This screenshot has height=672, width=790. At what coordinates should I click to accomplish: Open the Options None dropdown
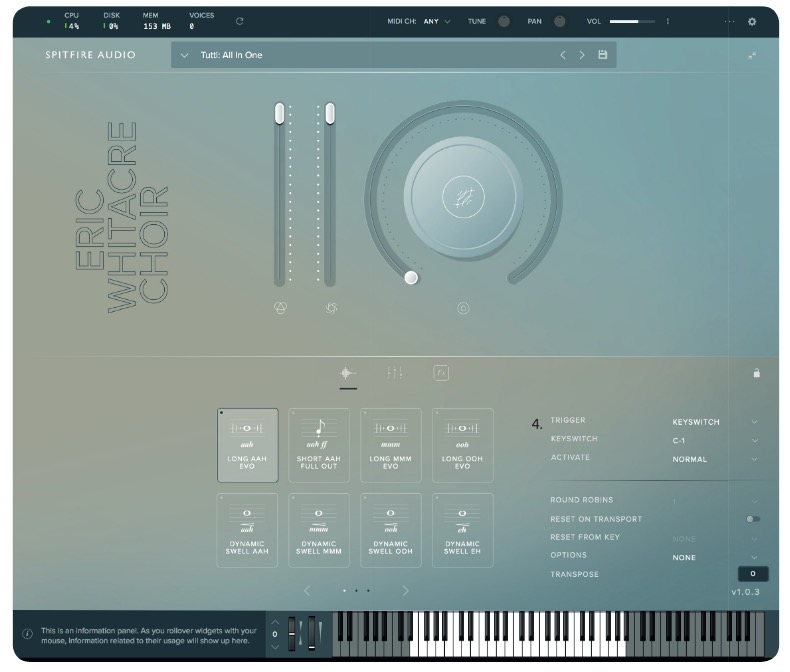tap(714, 558)
